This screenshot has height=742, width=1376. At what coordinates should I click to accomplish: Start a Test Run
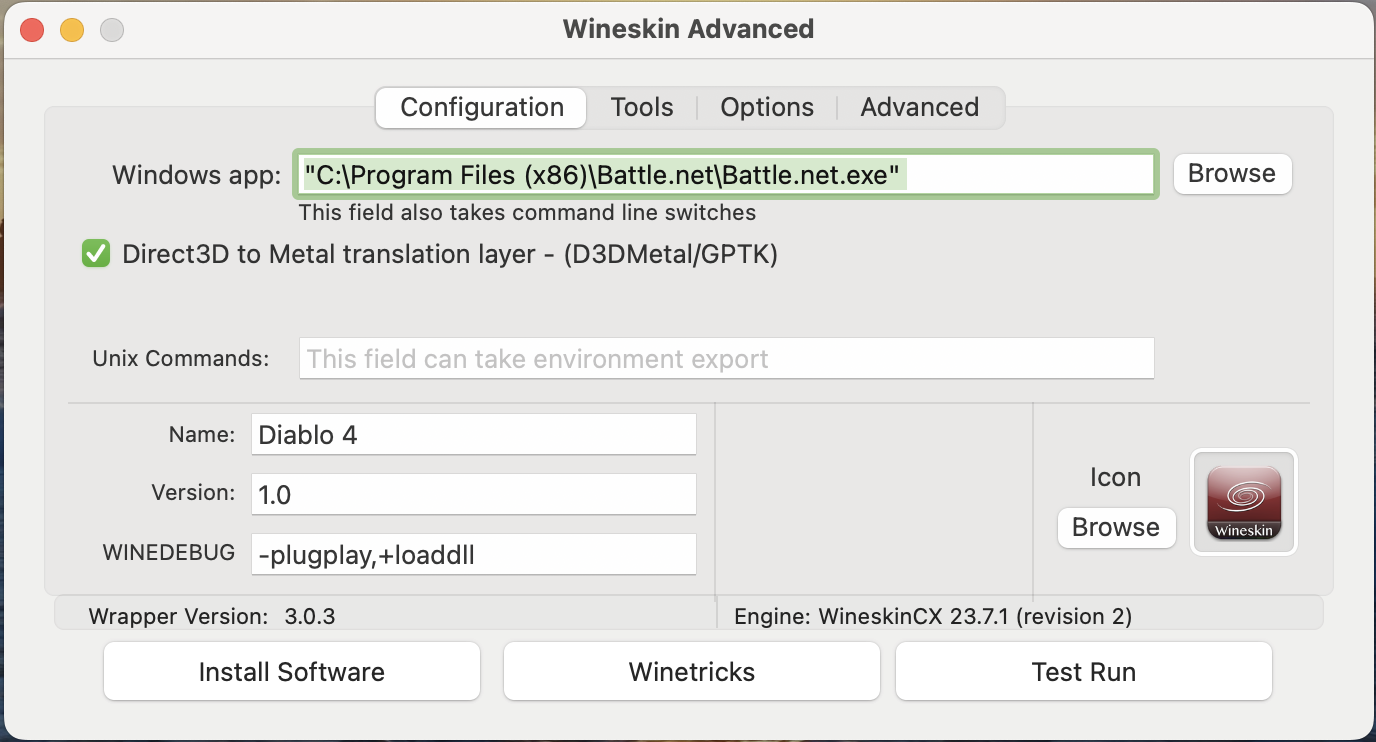click(1084, 671)
